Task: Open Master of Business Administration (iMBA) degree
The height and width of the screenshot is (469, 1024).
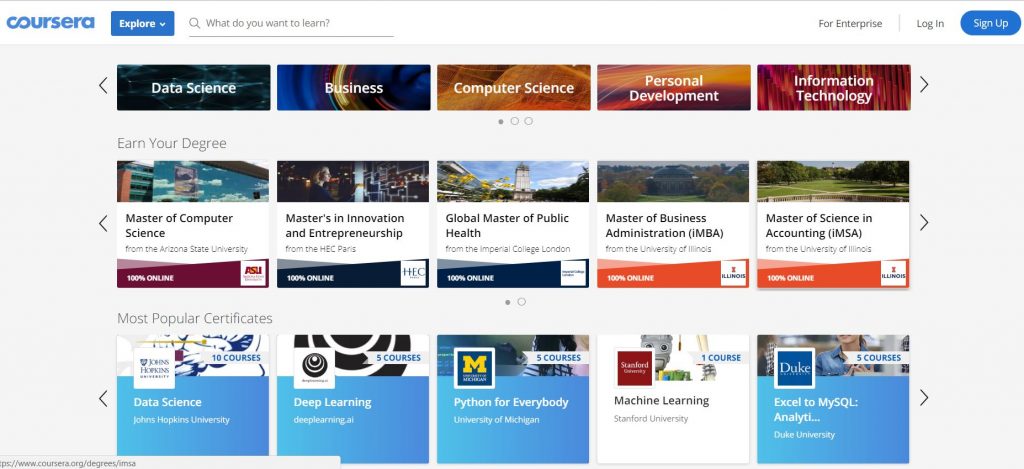Action: 673,225
